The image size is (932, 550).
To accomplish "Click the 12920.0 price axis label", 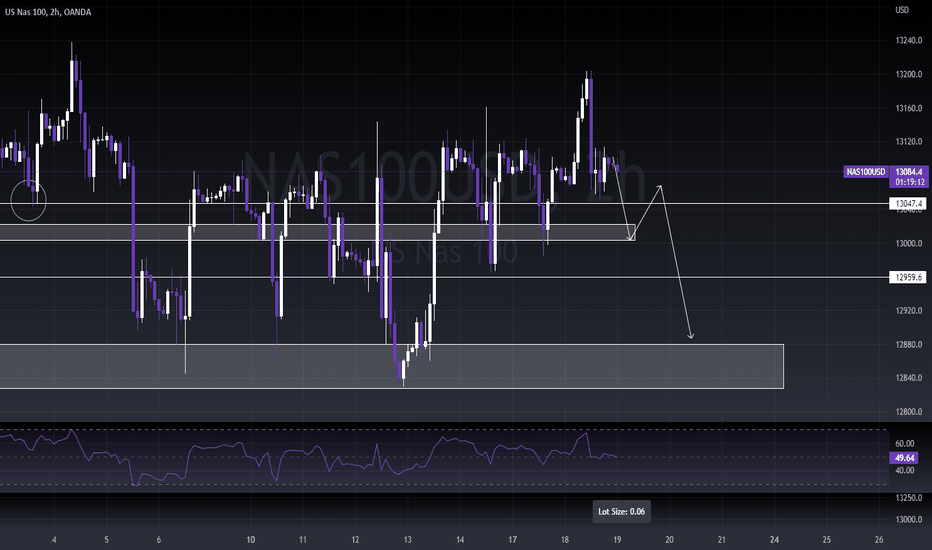I will [x=909, y=310].
